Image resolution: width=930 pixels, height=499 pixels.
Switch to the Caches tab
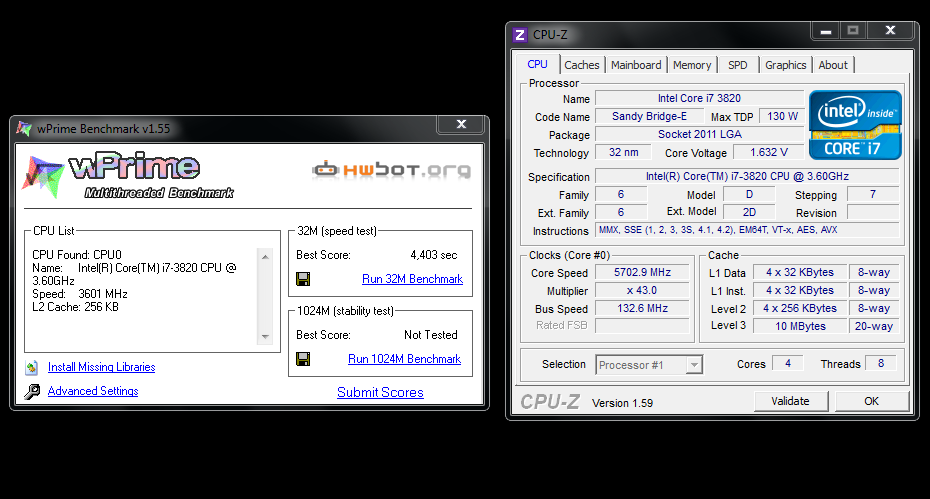tap(582, 65)
